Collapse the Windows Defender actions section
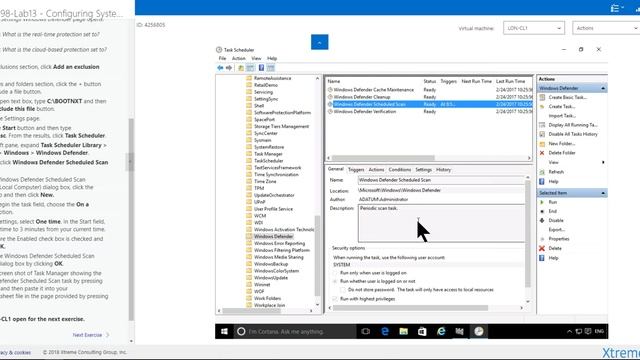 603,88
